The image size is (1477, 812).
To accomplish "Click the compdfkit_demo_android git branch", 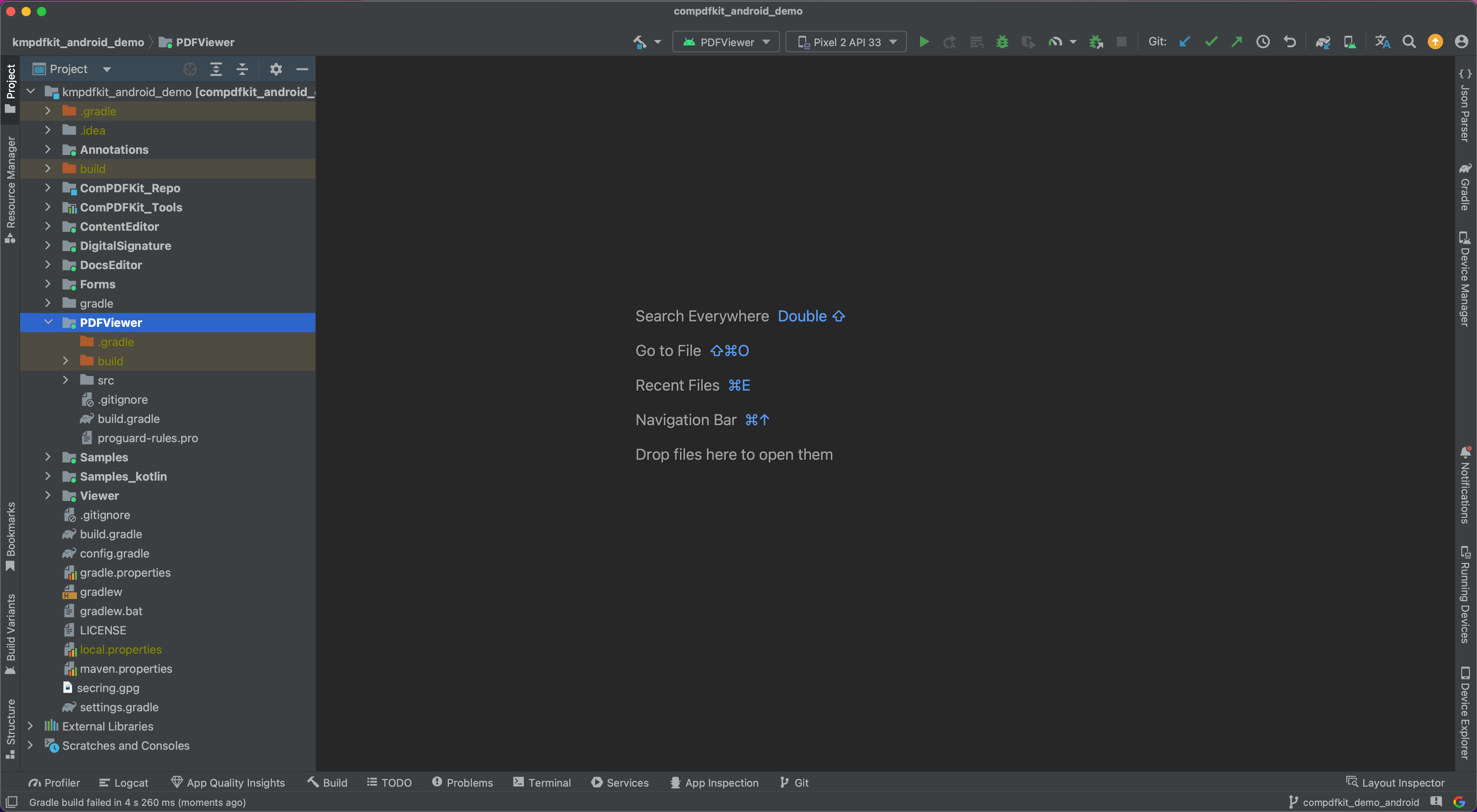I will pyautogui.click(x=1354, y=802).
